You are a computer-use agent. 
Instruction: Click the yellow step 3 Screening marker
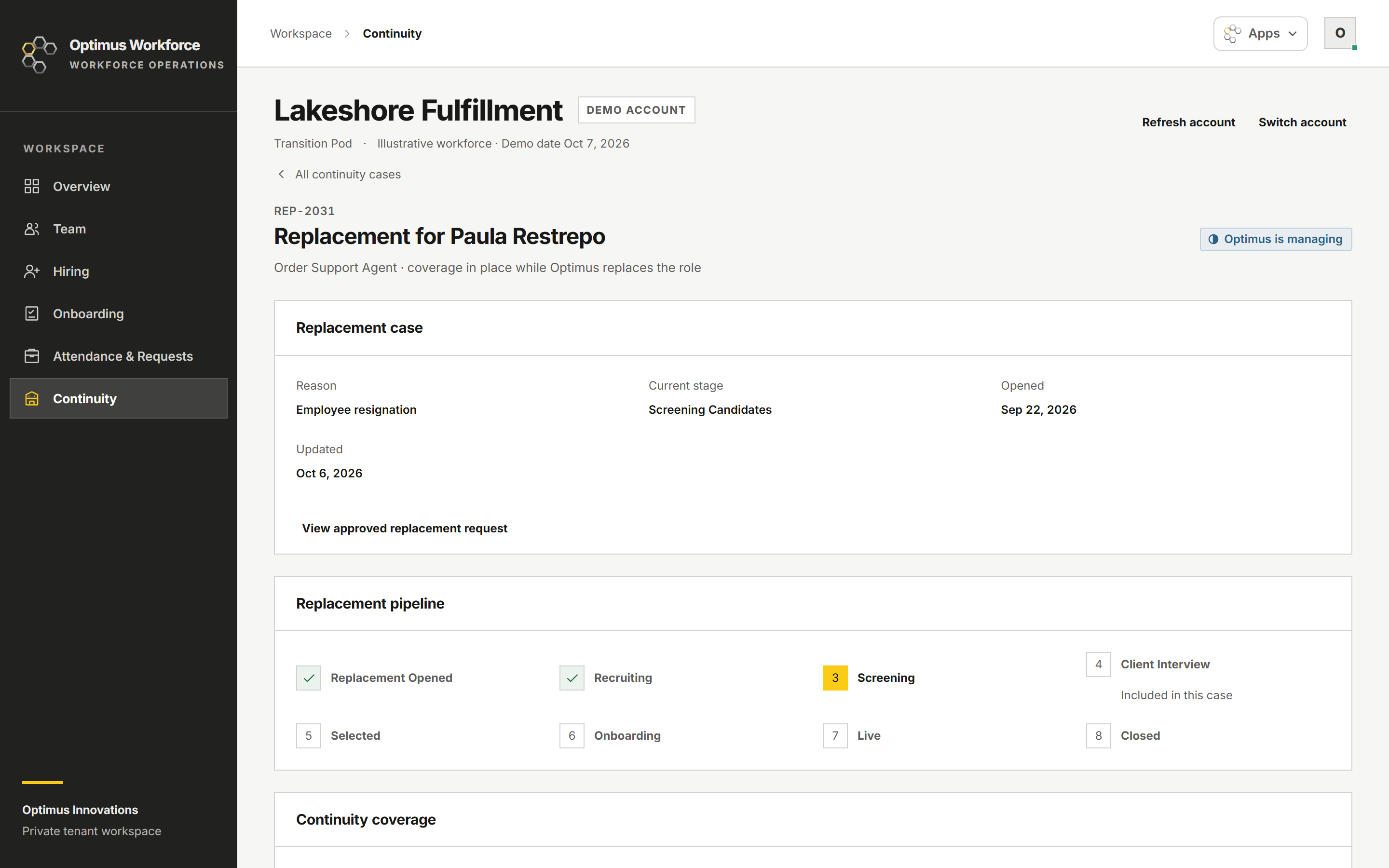point(835,678)
